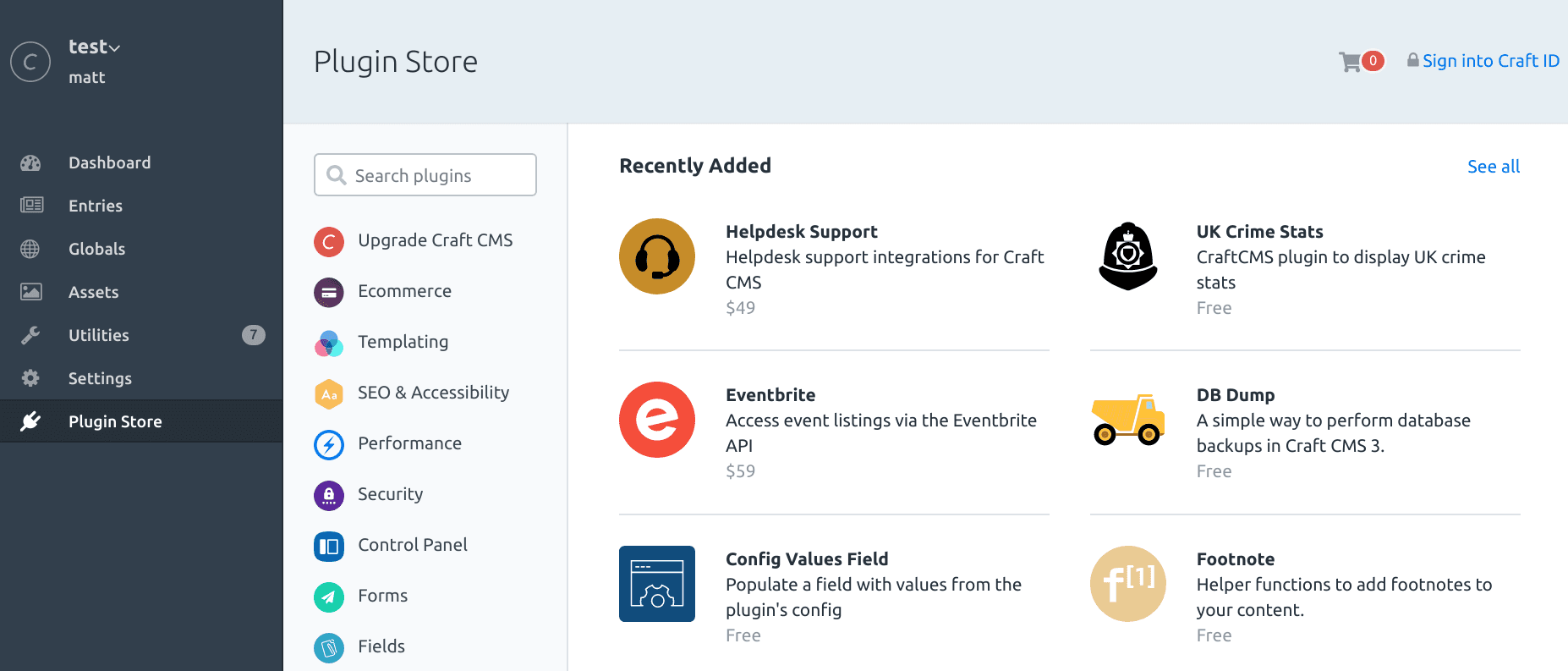Click the Config Values Field icon
Screen dimensions: 1568x671
657,584
